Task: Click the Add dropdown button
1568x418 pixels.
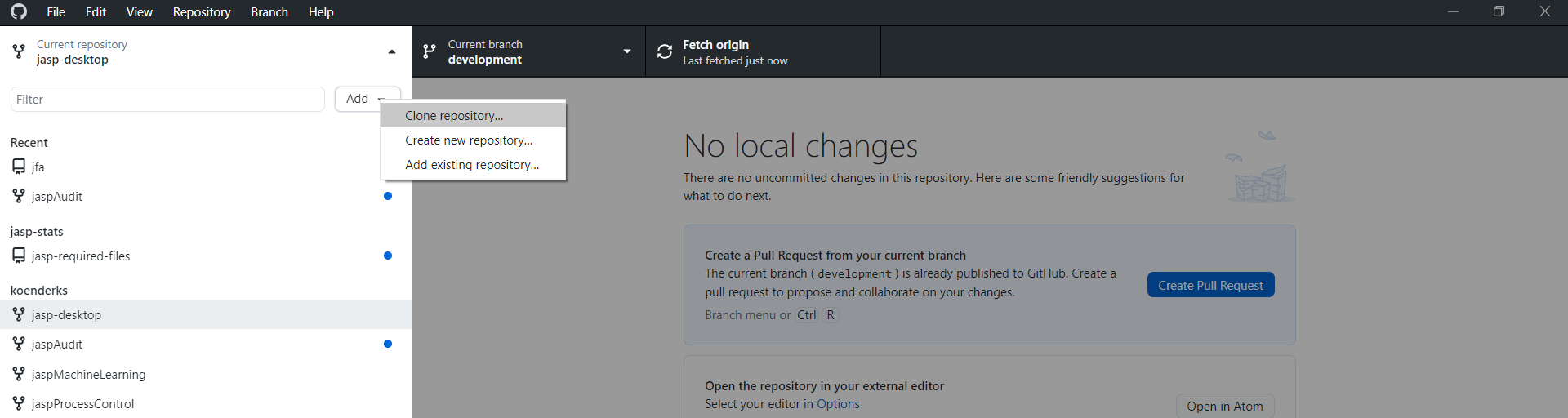Action: 367,99
